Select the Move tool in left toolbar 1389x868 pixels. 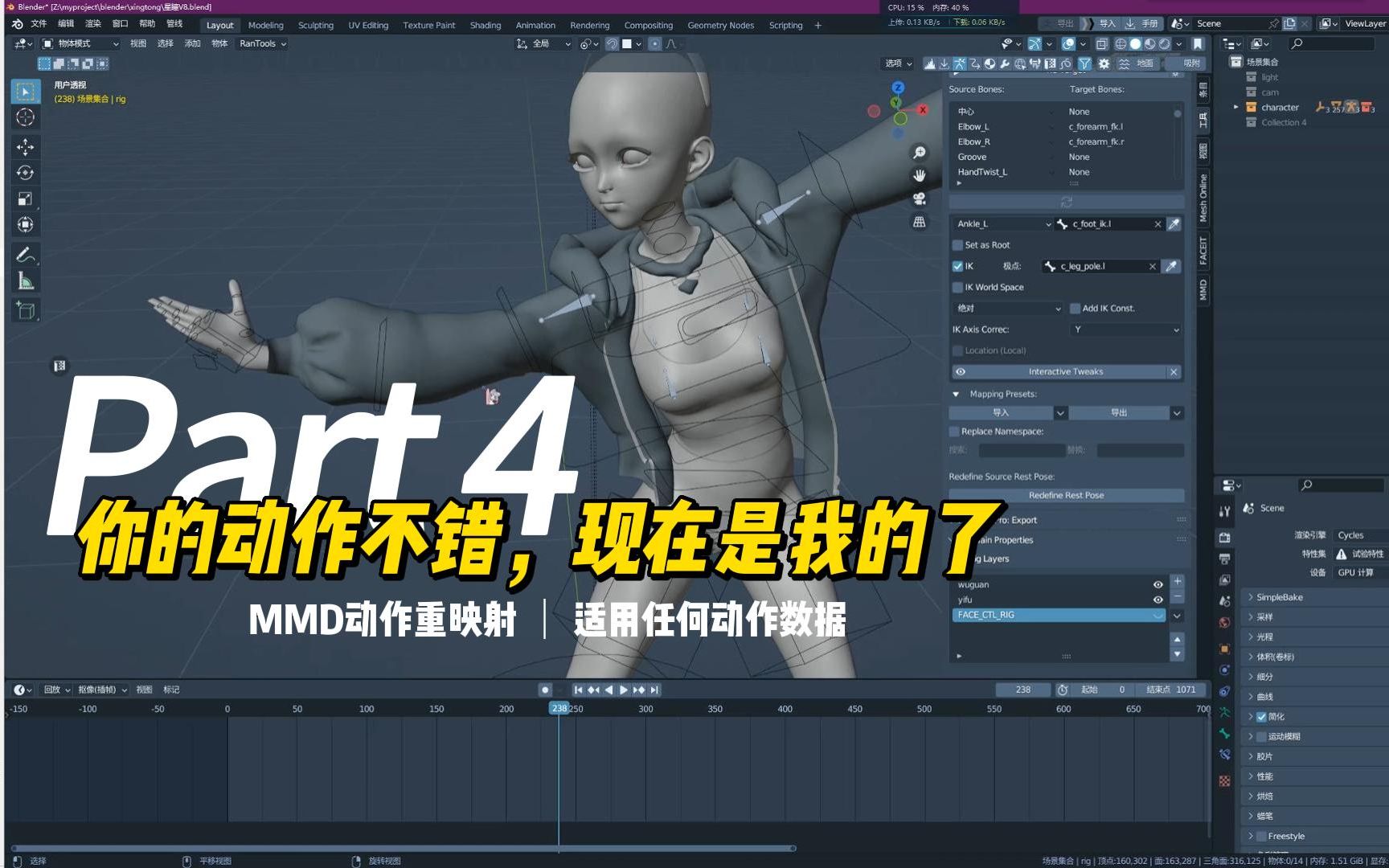click(x=25, y=146)
